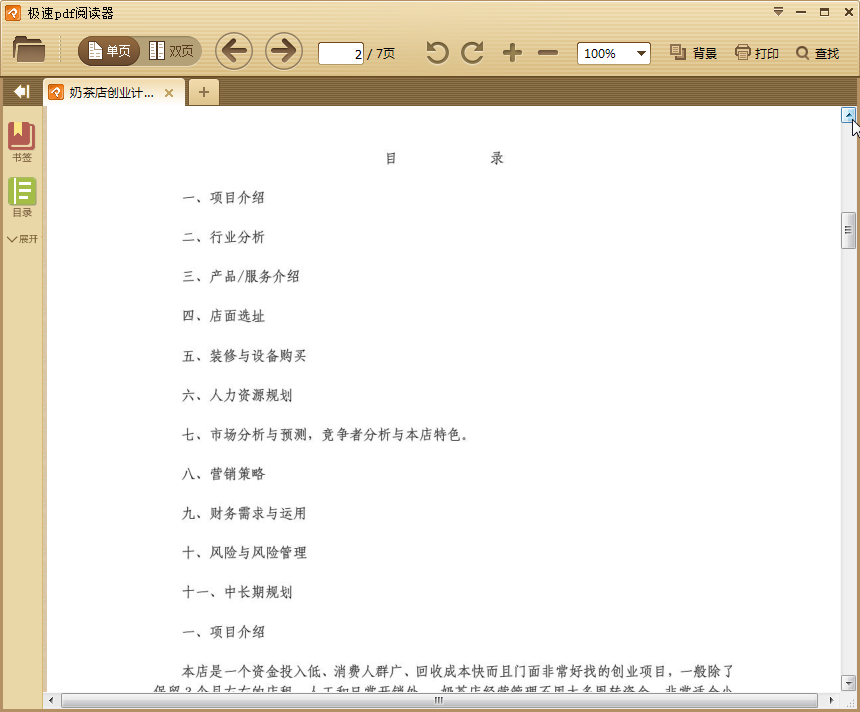Click the entry 九、财务需求与运用
The height and width of the screenshot is (712, 860).
(x=244, y=513)
